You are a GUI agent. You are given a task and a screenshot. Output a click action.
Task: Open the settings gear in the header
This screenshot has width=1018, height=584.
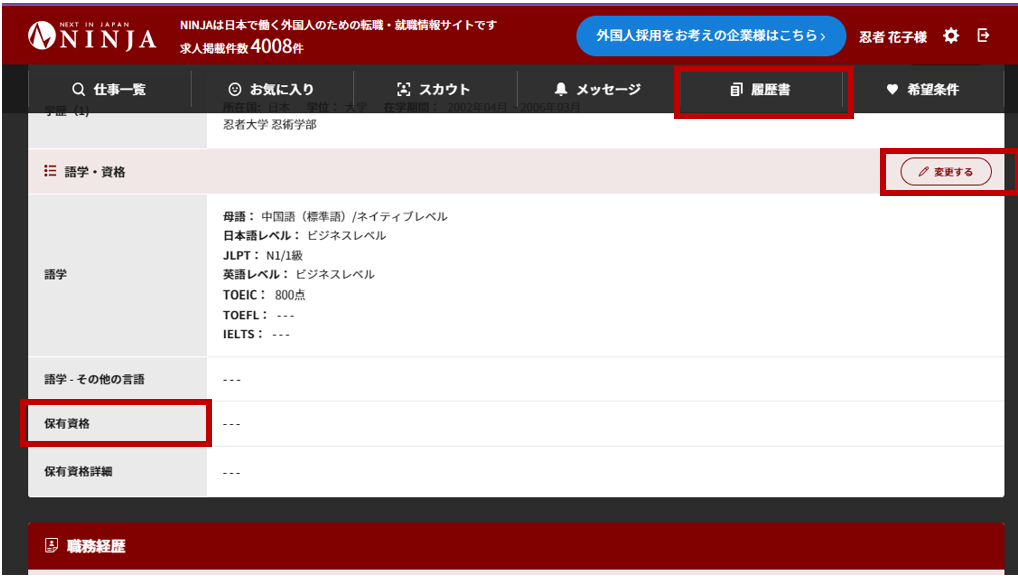point(949,34)
